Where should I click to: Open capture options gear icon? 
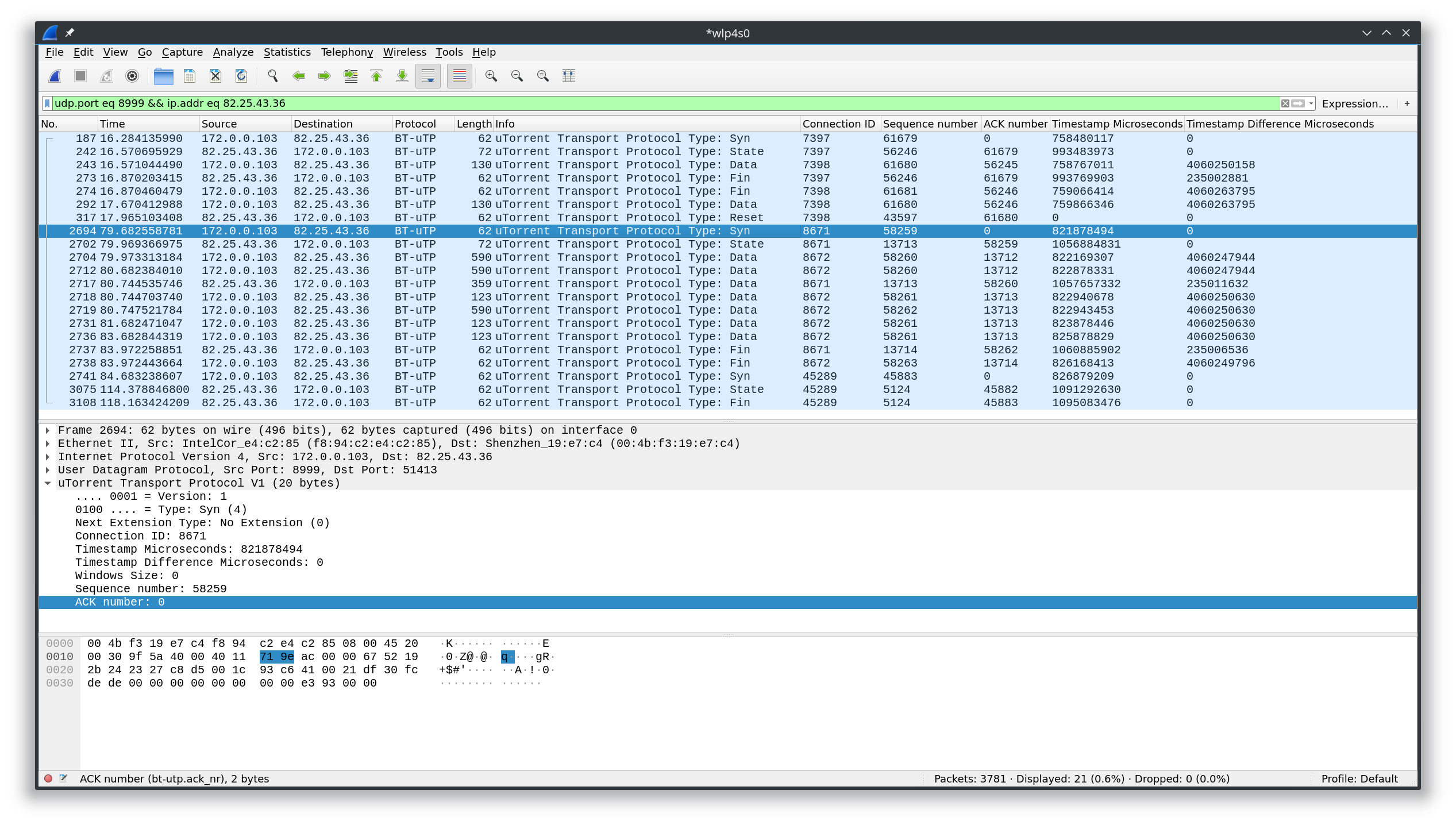coord(132,76)
